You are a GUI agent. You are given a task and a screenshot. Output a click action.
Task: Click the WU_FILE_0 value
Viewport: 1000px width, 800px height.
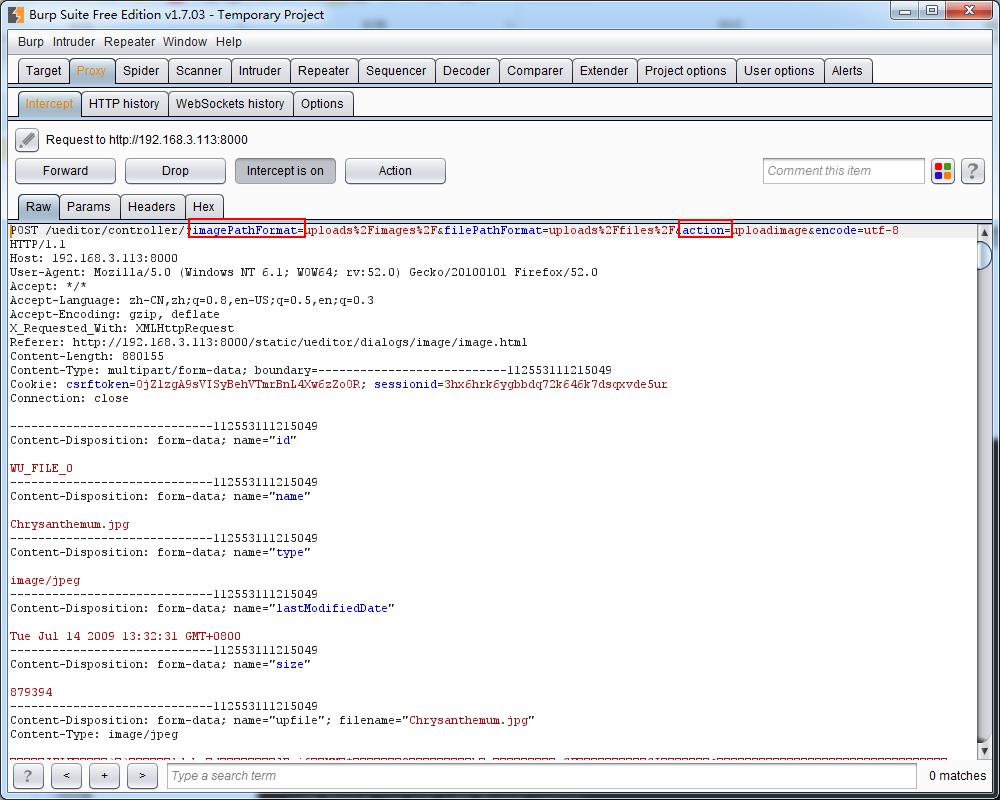pos(41,468)
